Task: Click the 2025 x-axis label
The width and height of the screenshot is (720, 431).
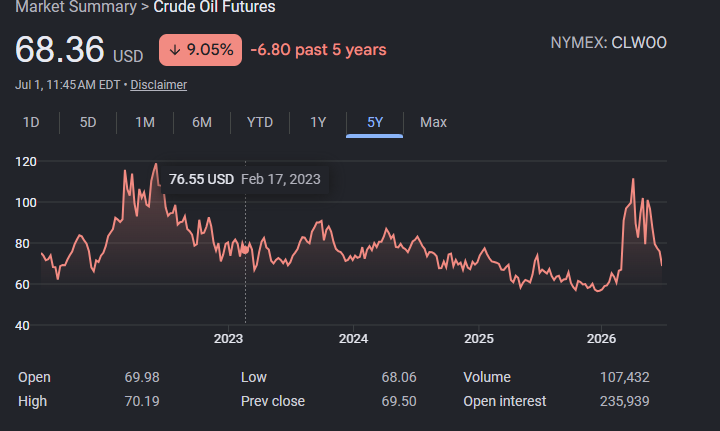Action: (x=478, y=339)
